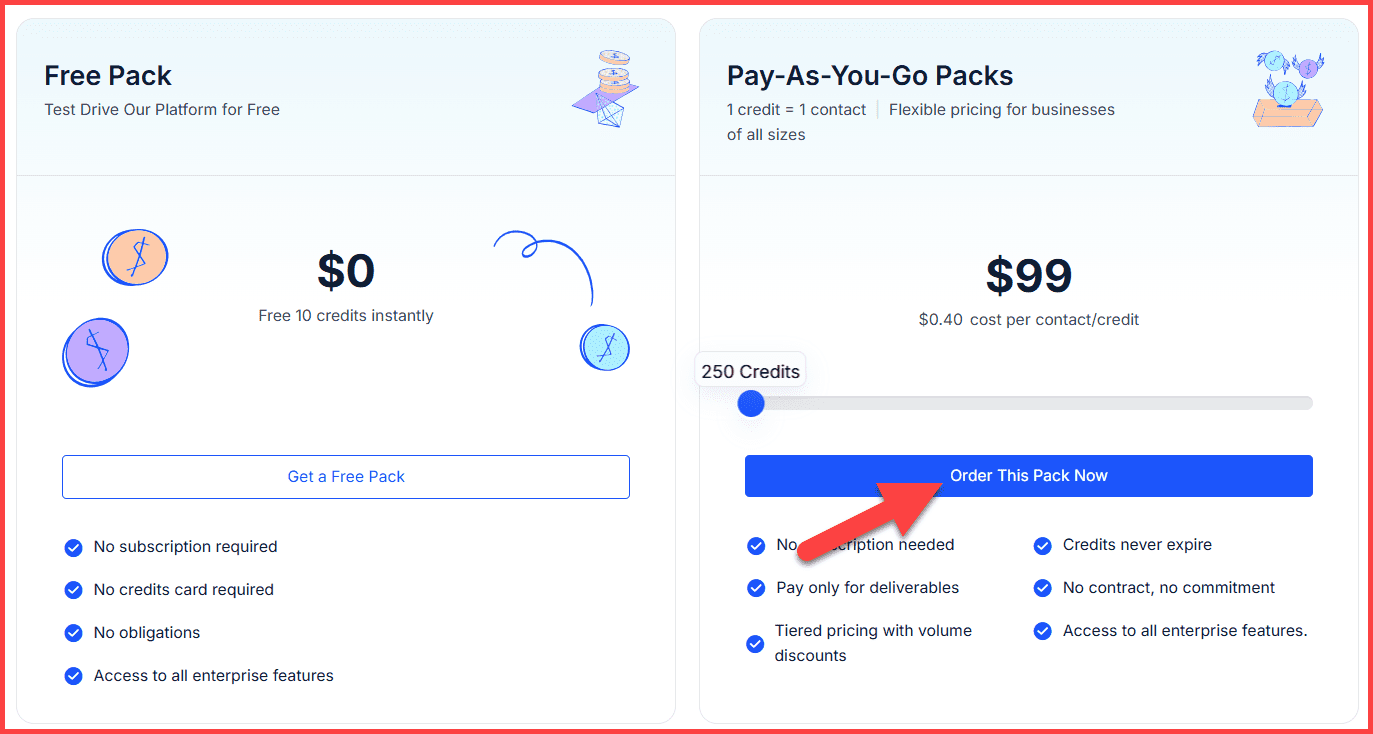
Task: Click the checkmark beside Credits never expire
Action: tap(1042, 545)
